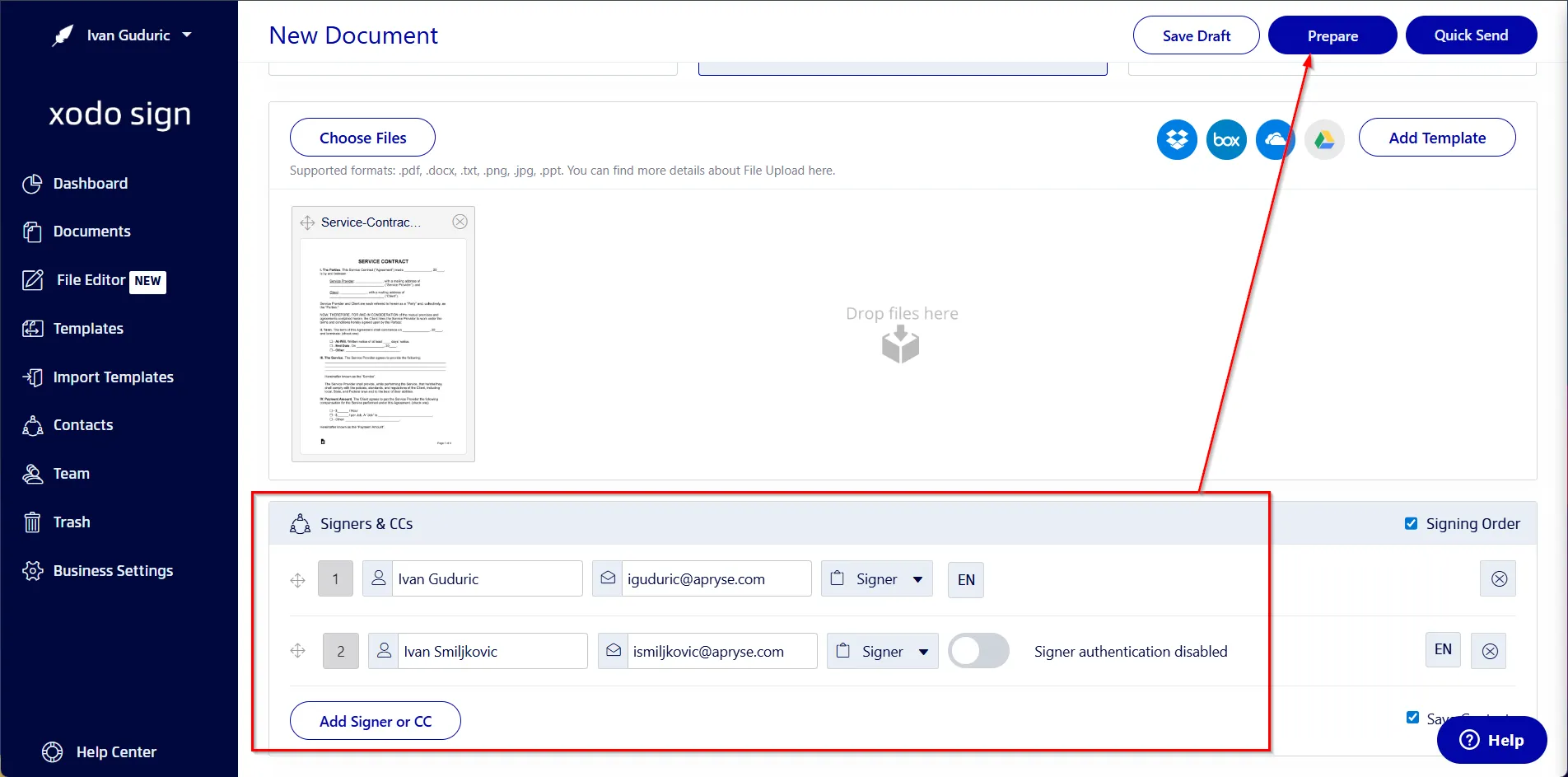
Task: Click the Help Center lifebuoy icon
Action: point(52,752)
